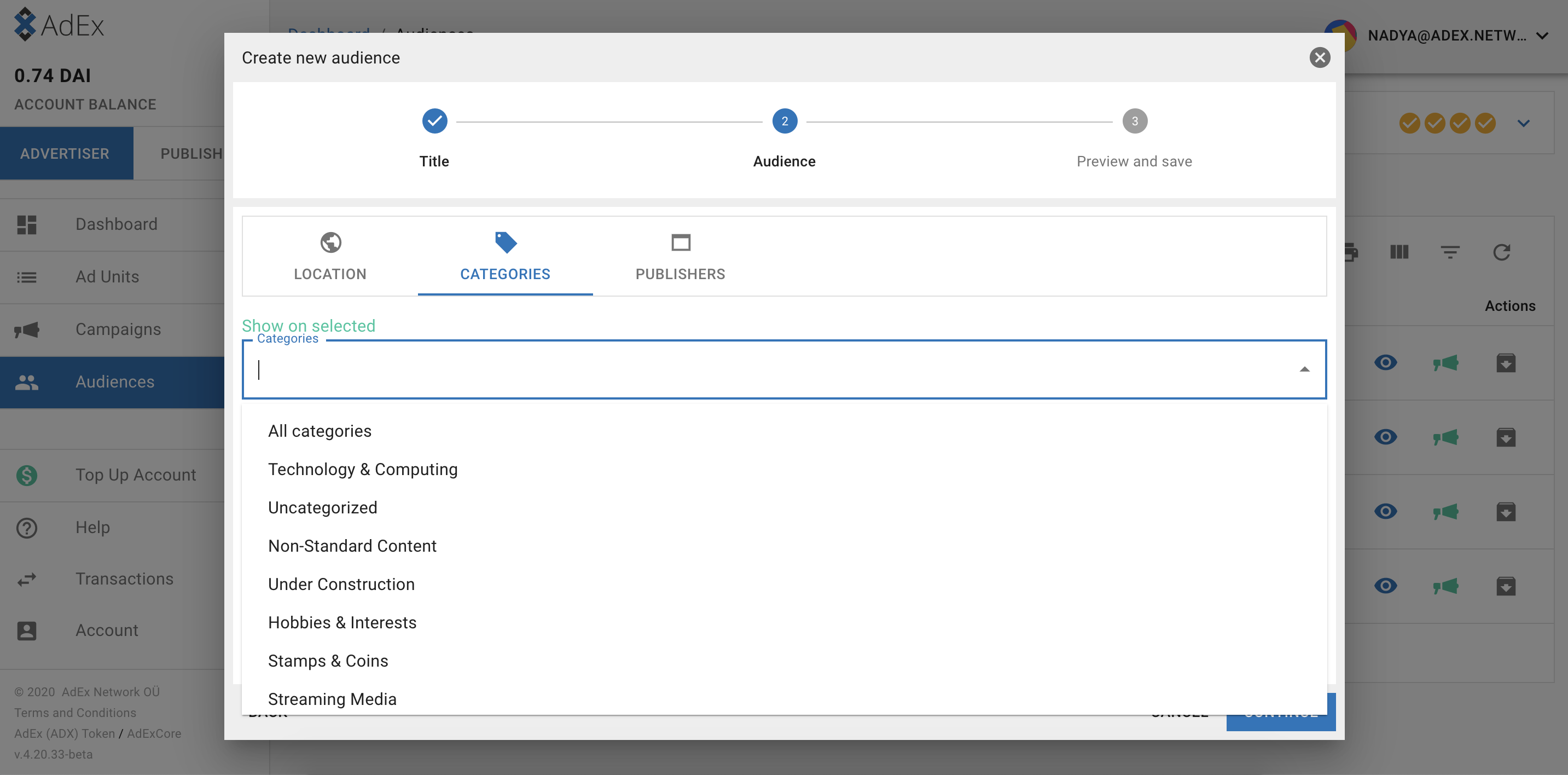Click the refresh toolbar icon
The image size is (1568, 775).
coord(1502,251)
